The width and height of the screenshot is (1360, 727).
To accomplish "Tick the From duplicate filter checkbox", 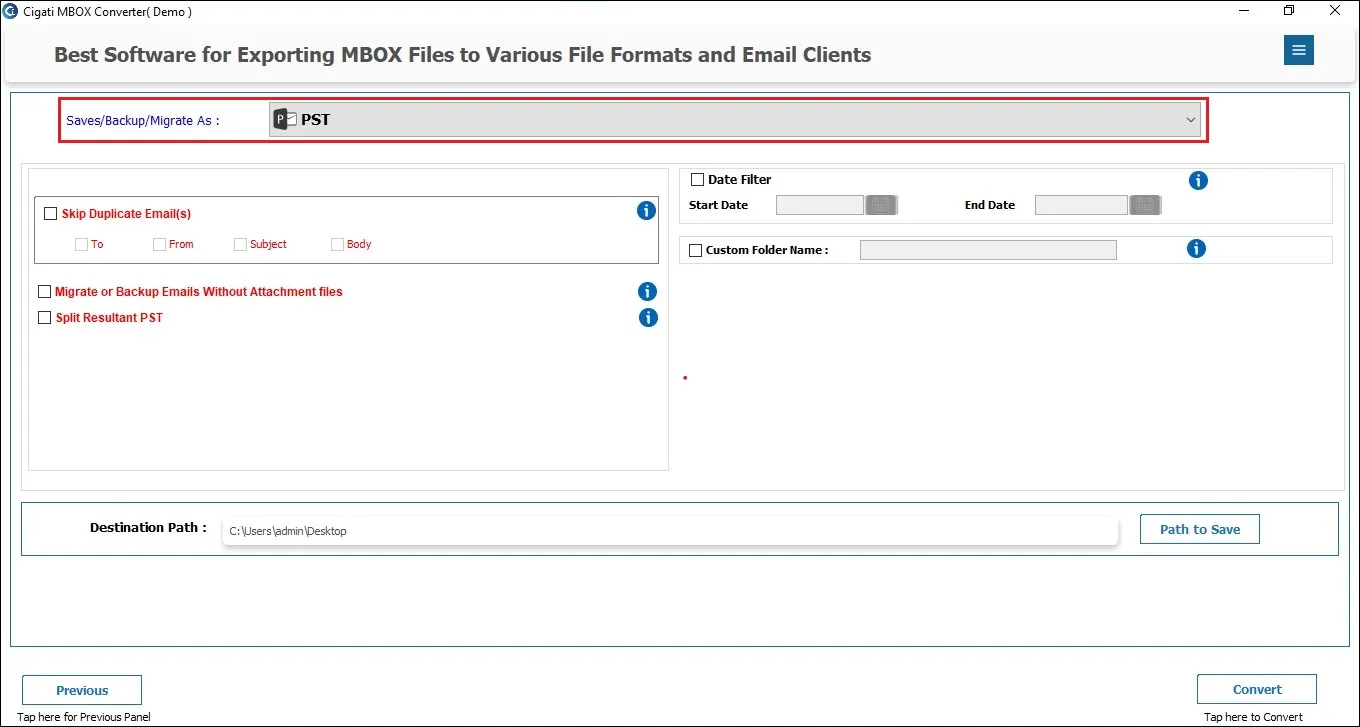I will coord(159,244).
